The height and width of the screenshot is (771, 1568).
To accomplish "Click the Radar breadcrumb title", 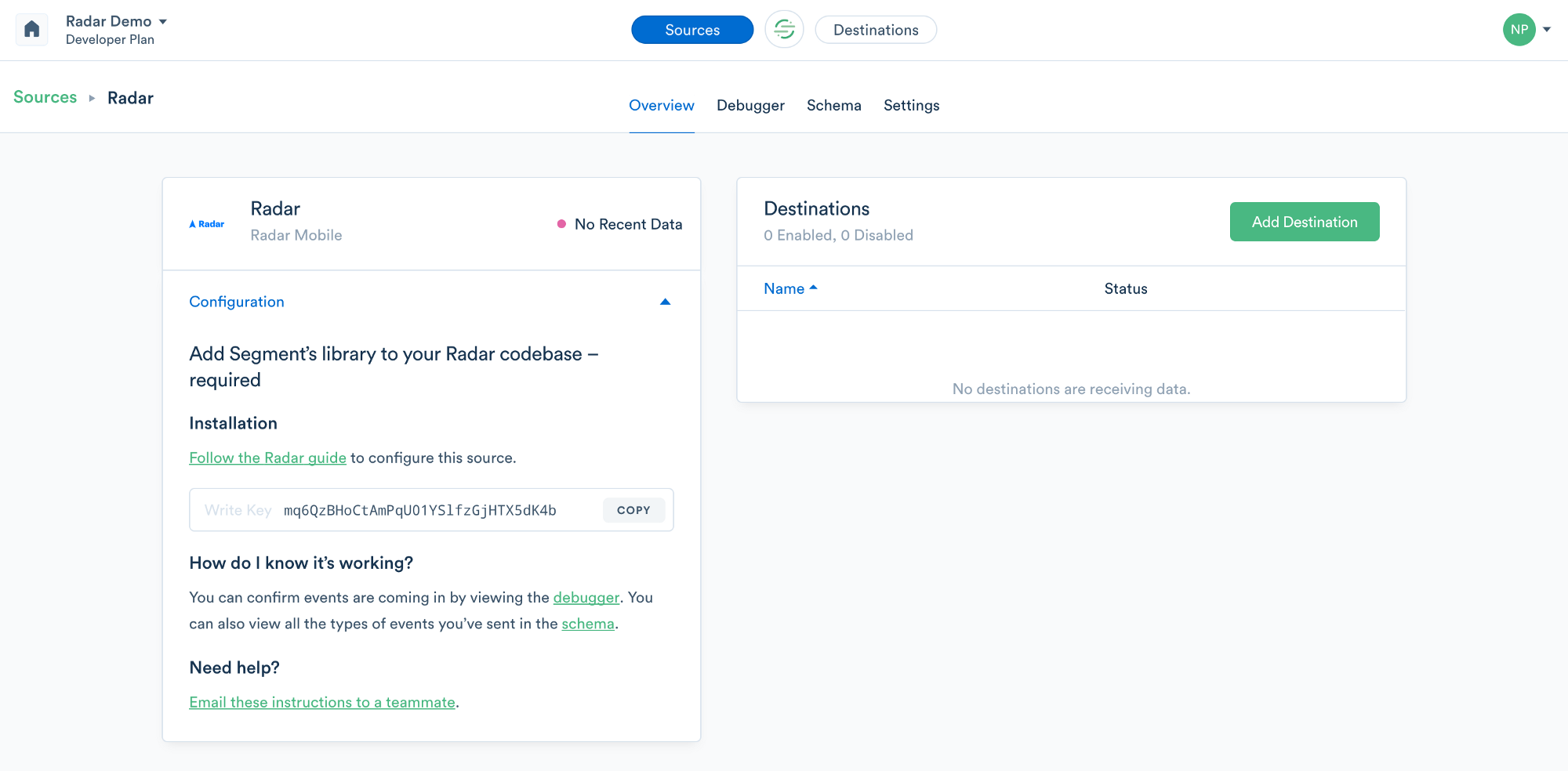I will (x=130, y=98).
